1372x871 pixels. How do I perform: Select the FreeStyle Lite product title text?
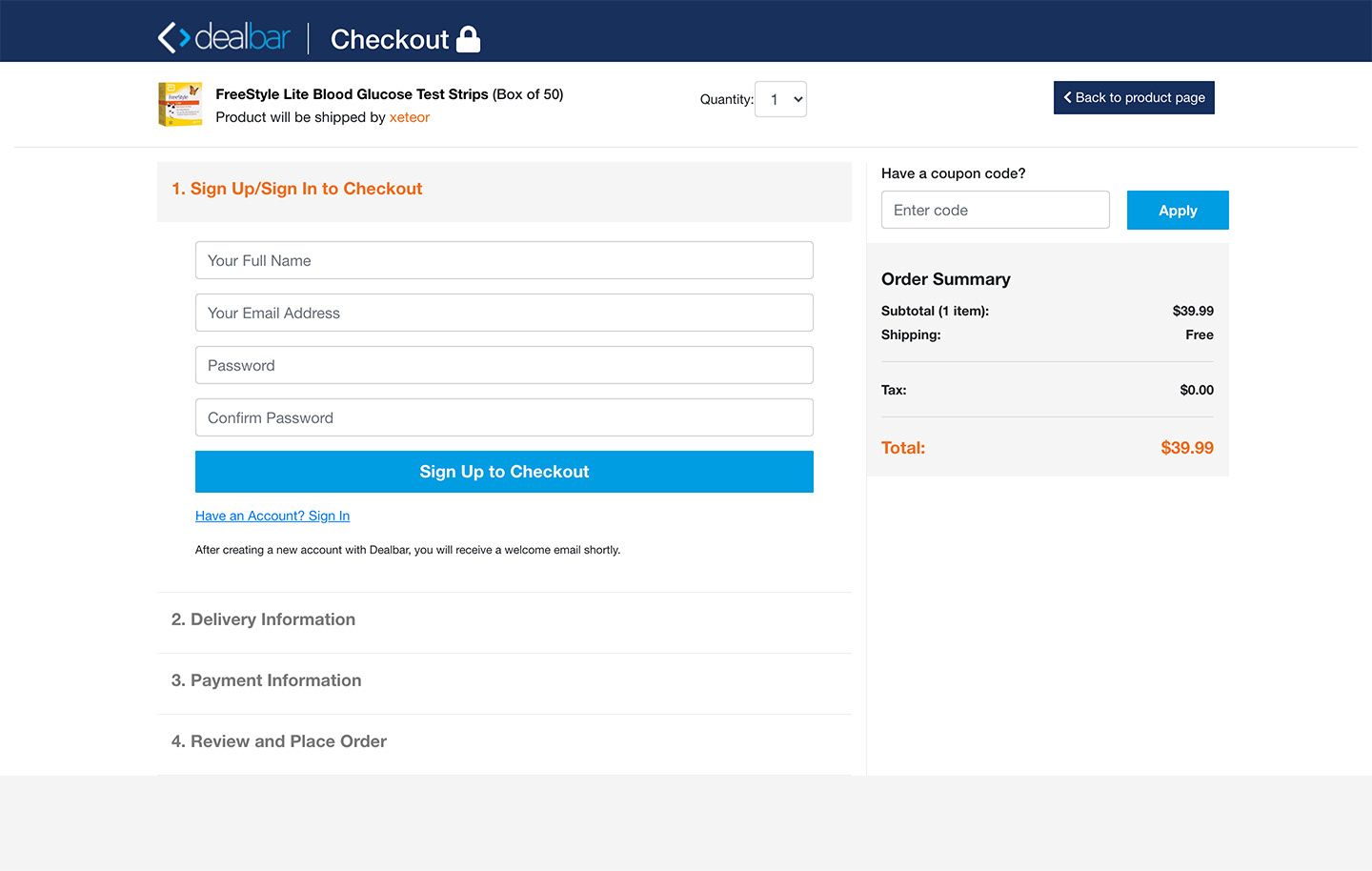(390, 94)
